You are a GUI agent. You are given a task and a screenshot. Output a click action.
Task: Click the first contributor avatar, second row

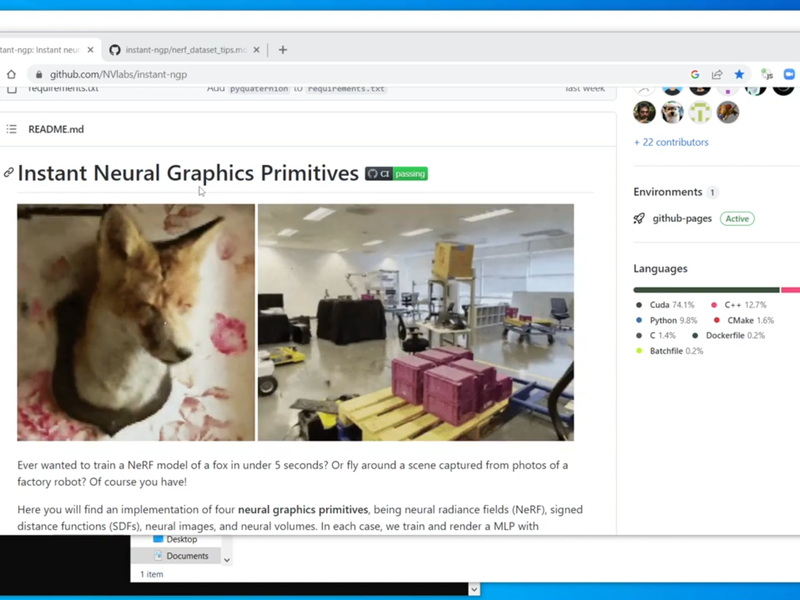pyautogui.click(x=644, y=112)
